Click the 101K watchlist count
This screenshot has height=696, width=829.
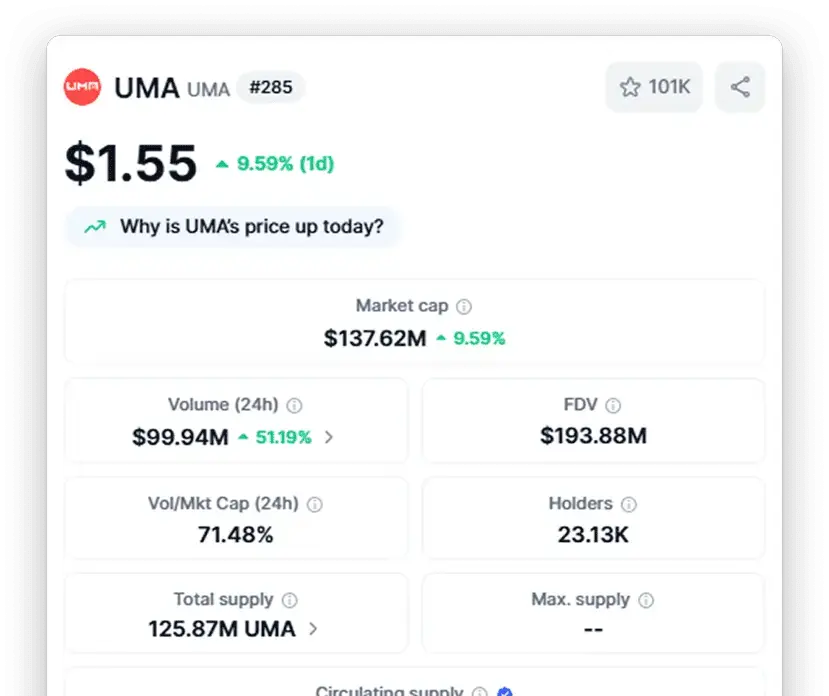click(669, 87)
